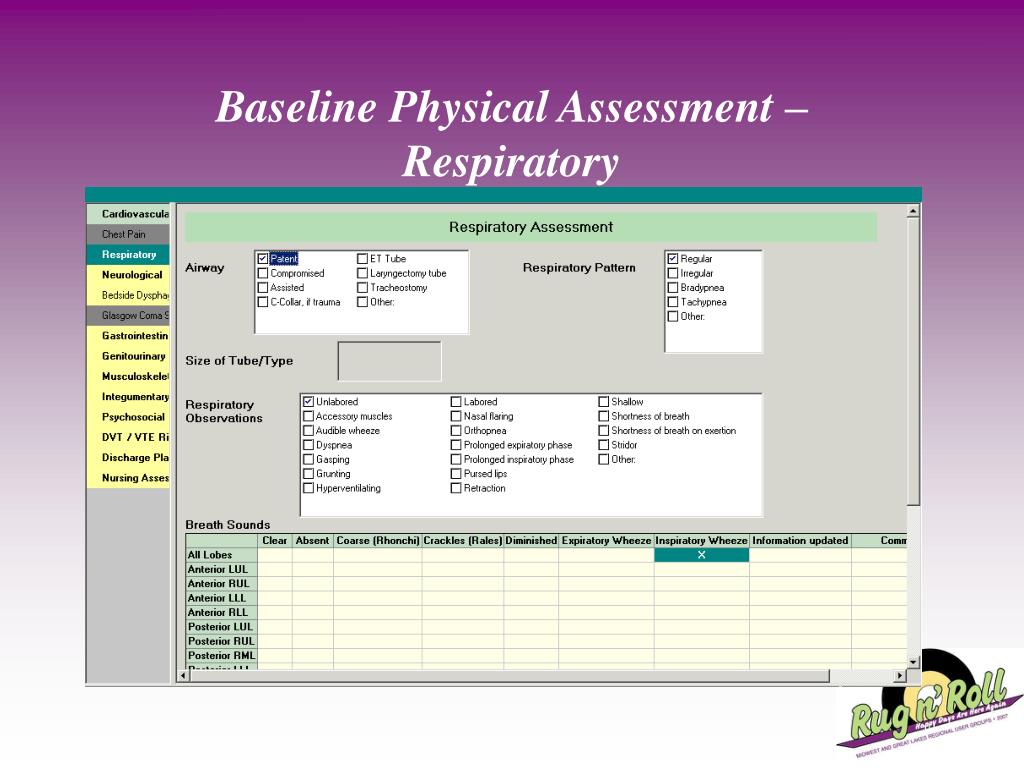The height and width of the screenshot is (768, 1024).
Task: Click the Size of Tube/Type field
Action: pyautogui.click(x=389, y=360)
